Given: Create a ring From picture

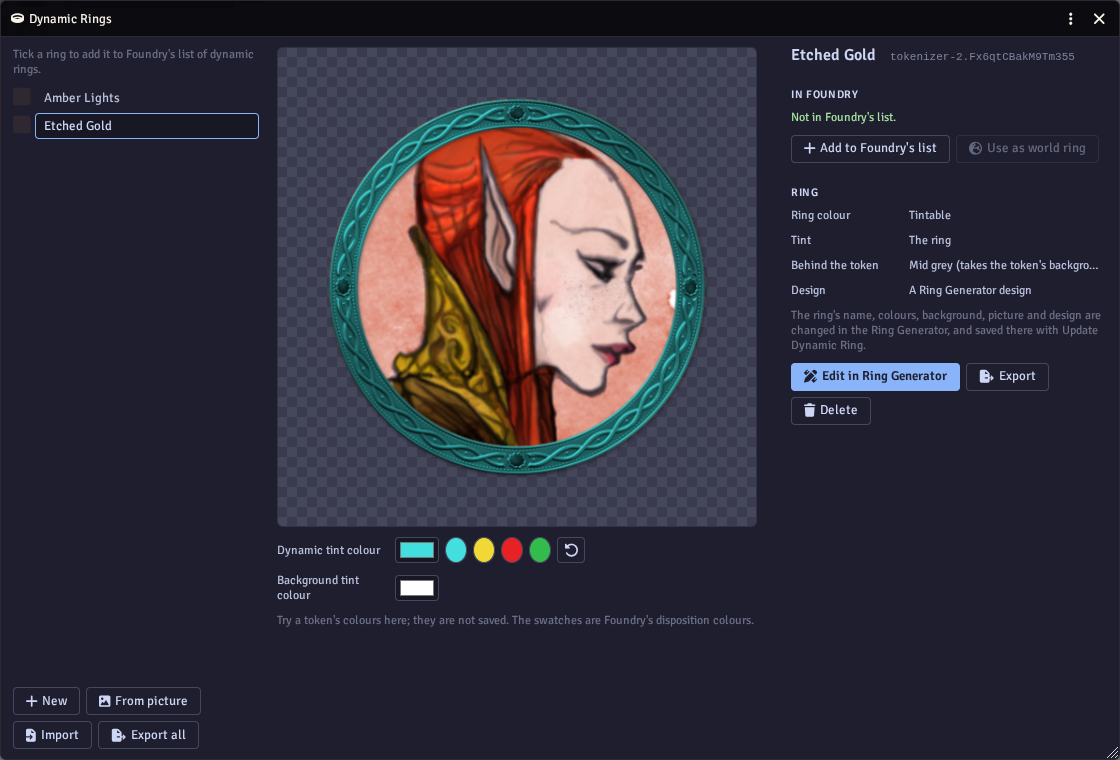Looking at the screenshot, I should 143,701.
